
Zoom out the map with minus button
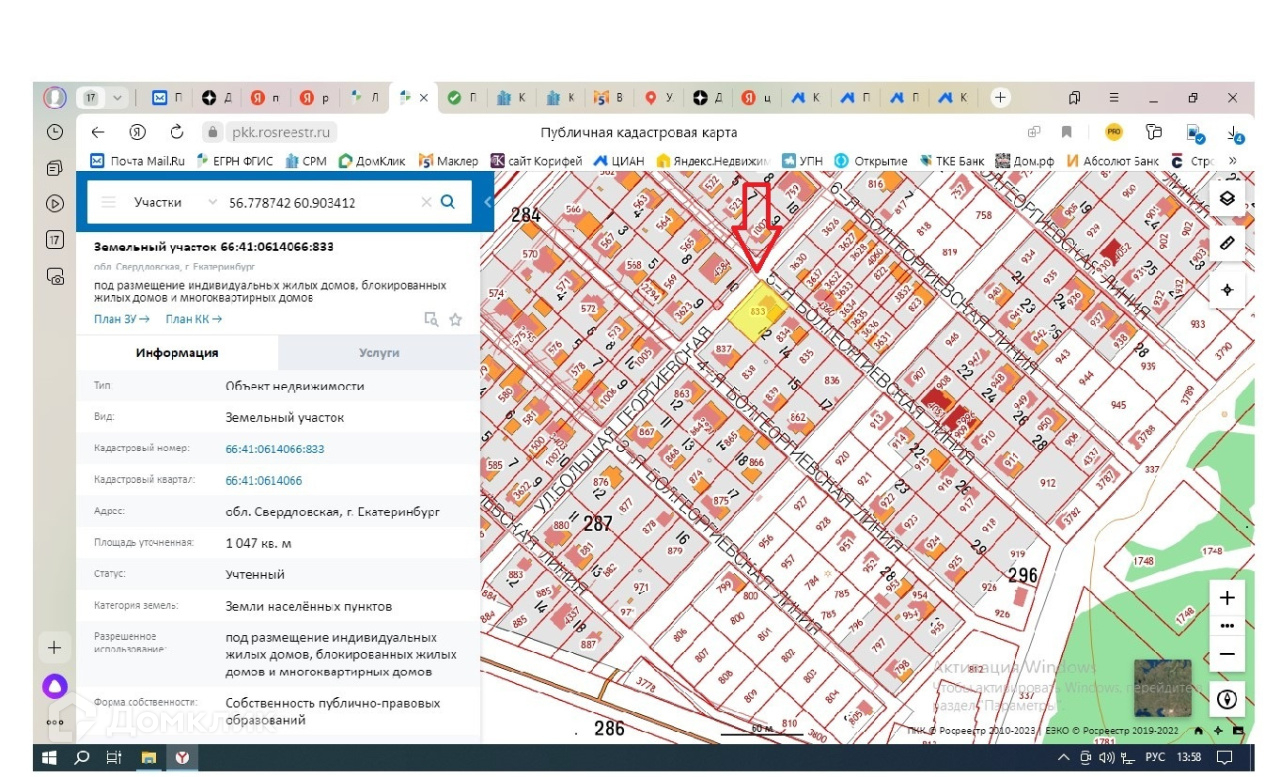(1227, 654)
